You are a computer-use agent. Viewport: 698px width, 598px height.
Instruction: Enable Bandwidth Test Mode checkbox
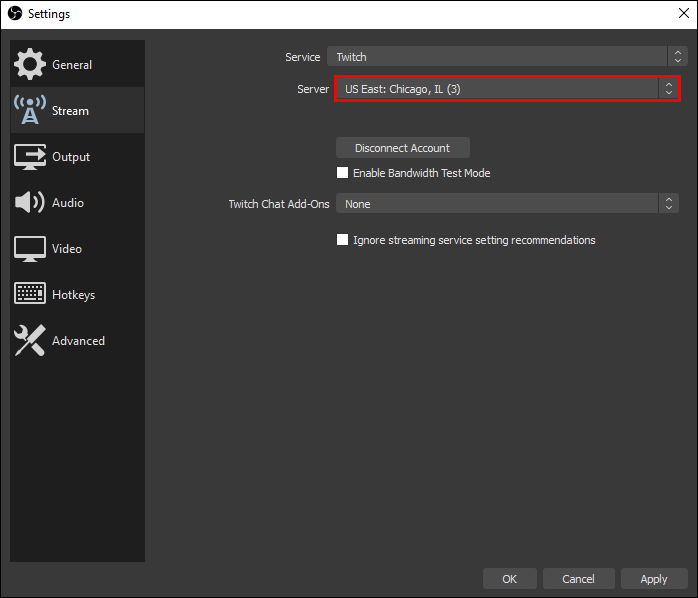click(343, 173)
